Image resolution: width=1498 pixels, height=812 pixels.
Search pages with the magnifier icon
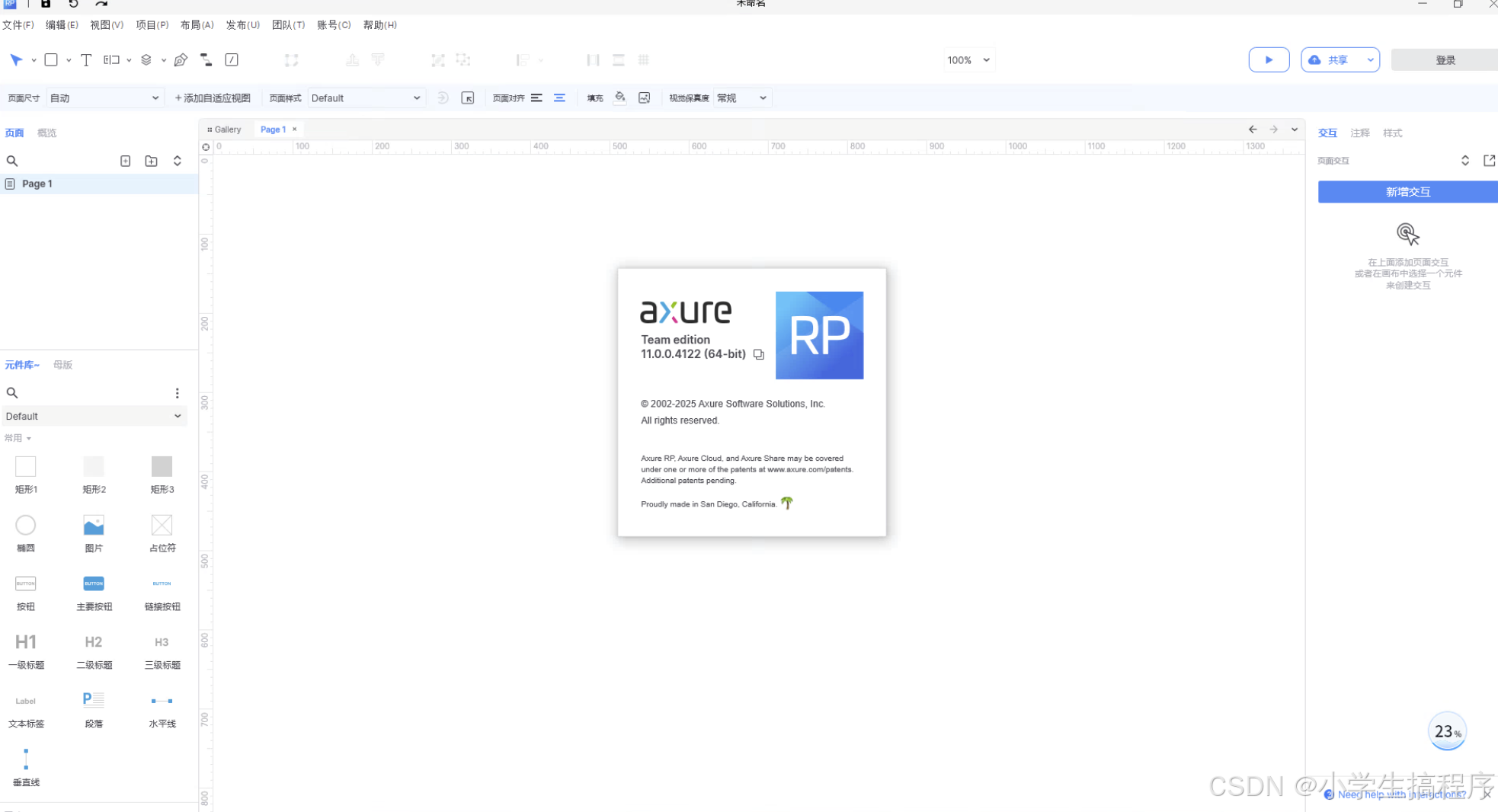[x=12, y=161]
